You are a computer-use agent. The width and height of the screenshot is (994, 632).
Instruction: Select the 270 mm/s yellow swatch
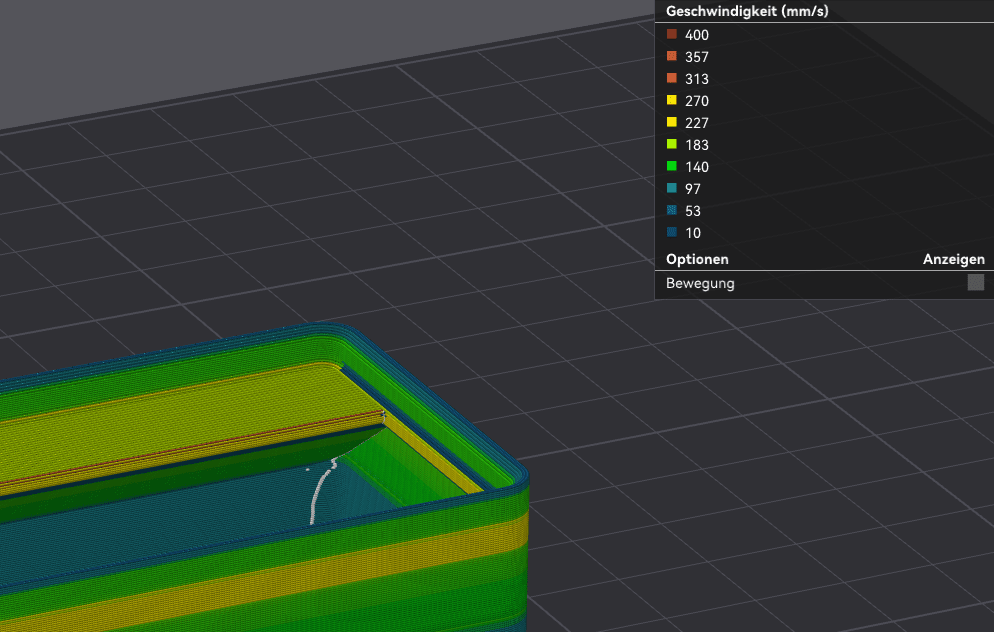point(672,100)
